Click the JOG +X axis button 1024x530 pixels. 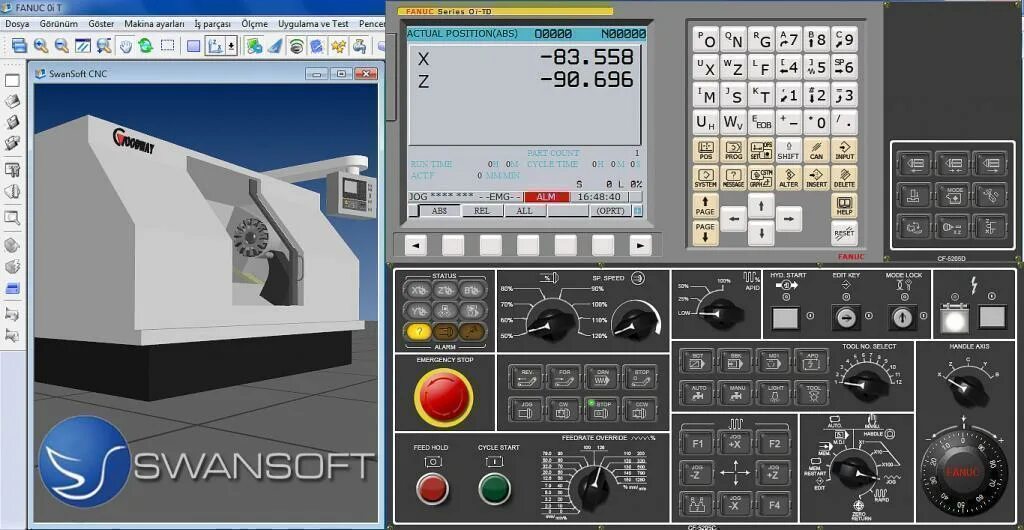point(735,443)
